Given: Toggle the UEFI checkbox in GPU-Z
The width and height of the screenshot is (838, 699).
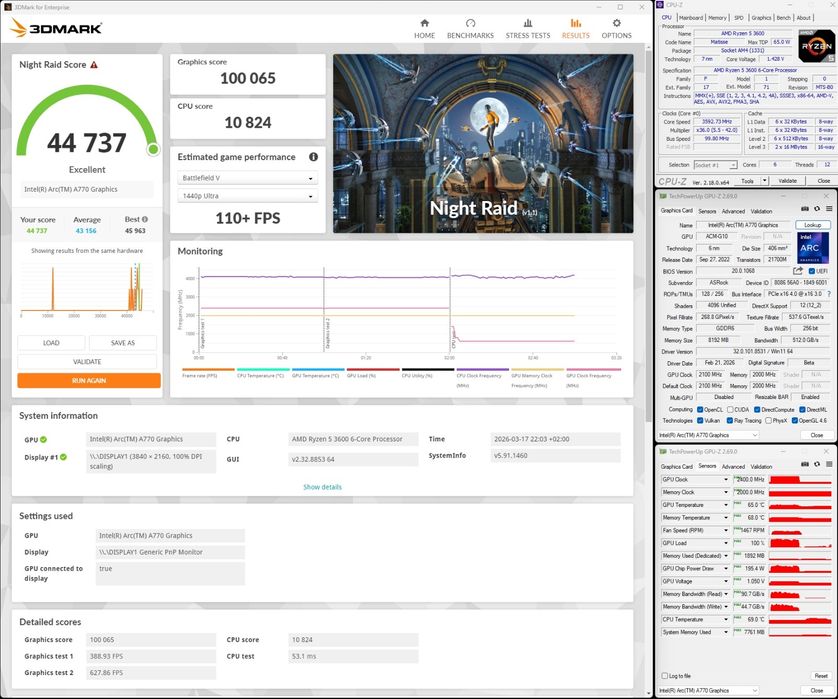Looking at the screenshot, I should (x=810, y=271).
